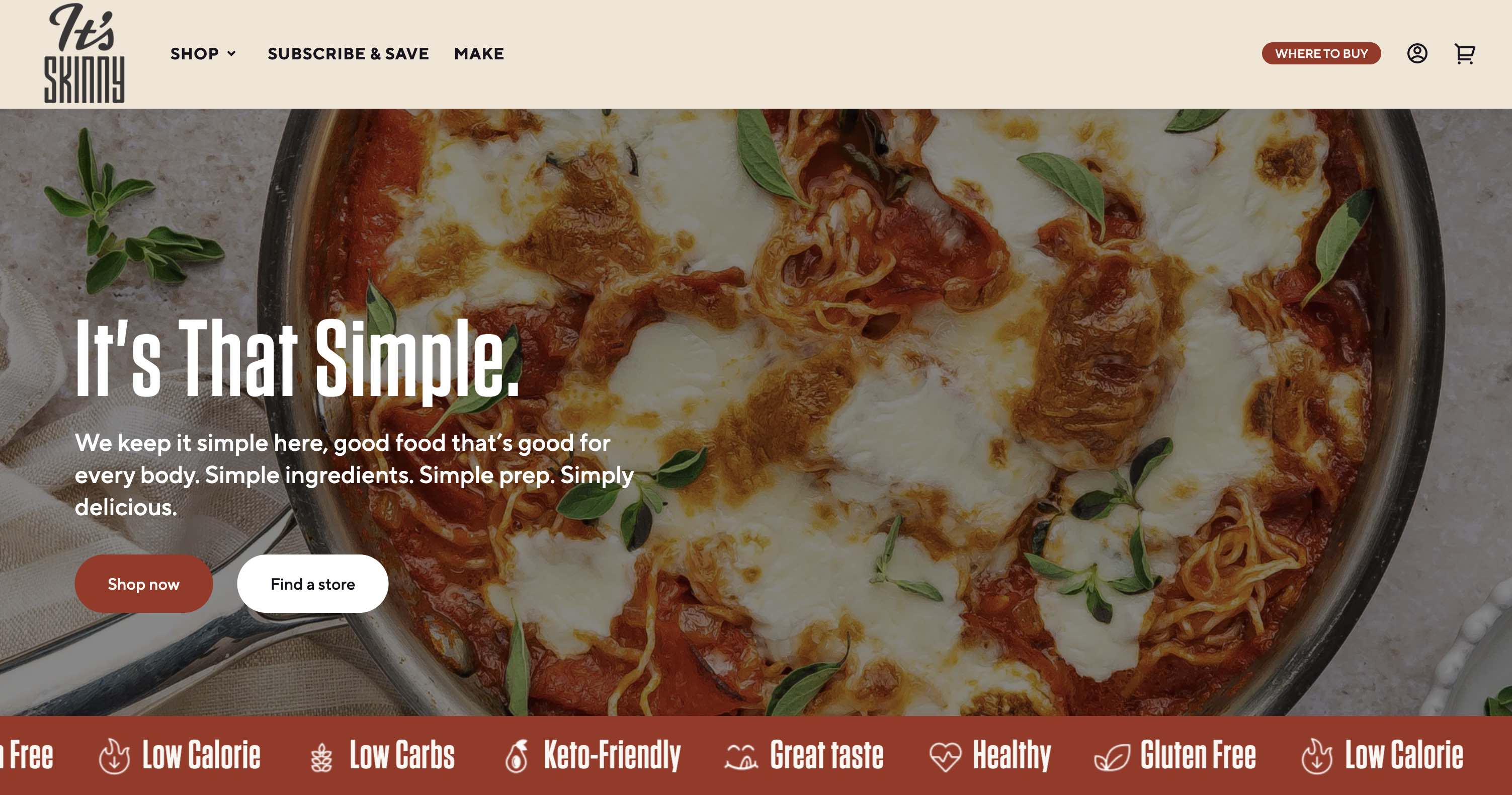
Task: Click the flame icon beside right Low Calorie
Action: click(1316, 756)
